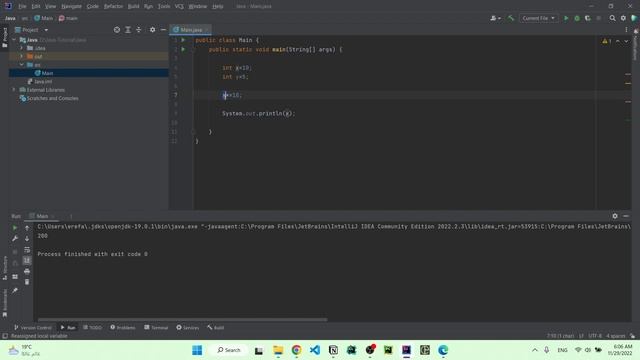The image size is (640, 360).
Task: Open the Current File run configuration dropdown
Action: pos(538,18)
